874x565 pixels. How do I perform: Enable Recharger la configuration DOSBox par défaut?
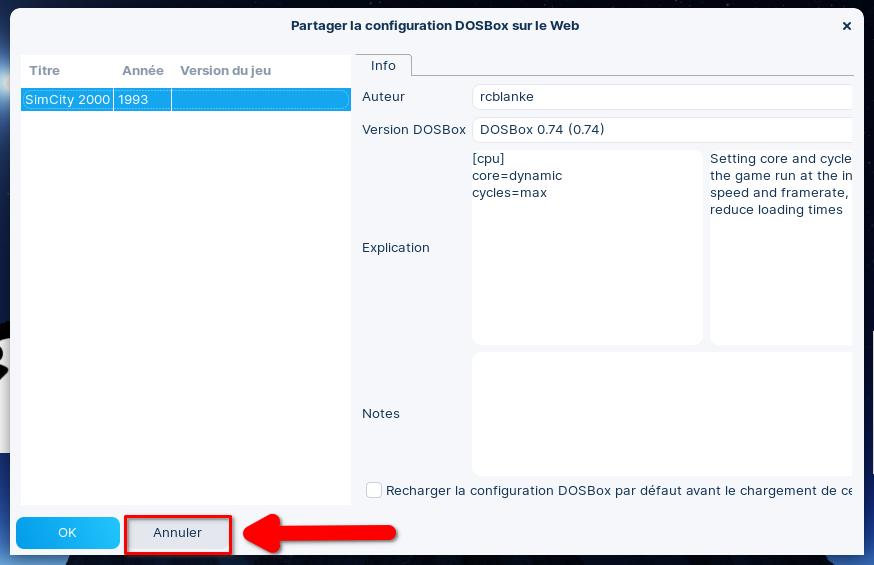point(374,490)
